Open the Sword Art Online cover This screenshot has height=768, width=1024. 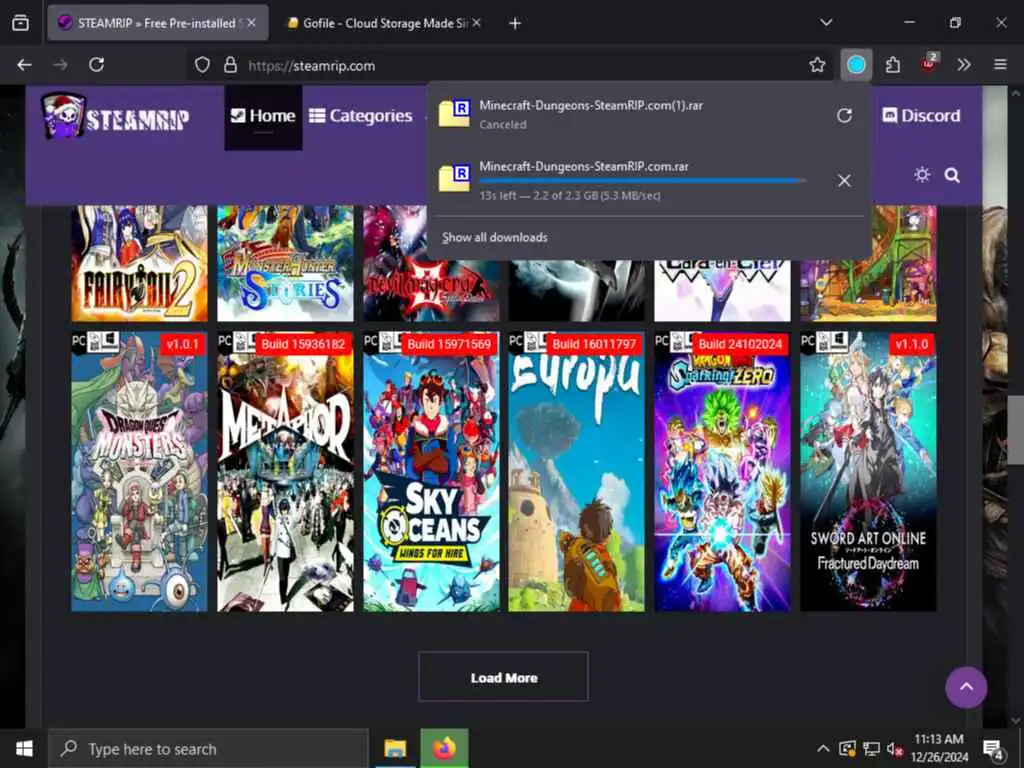click(869, 472)
